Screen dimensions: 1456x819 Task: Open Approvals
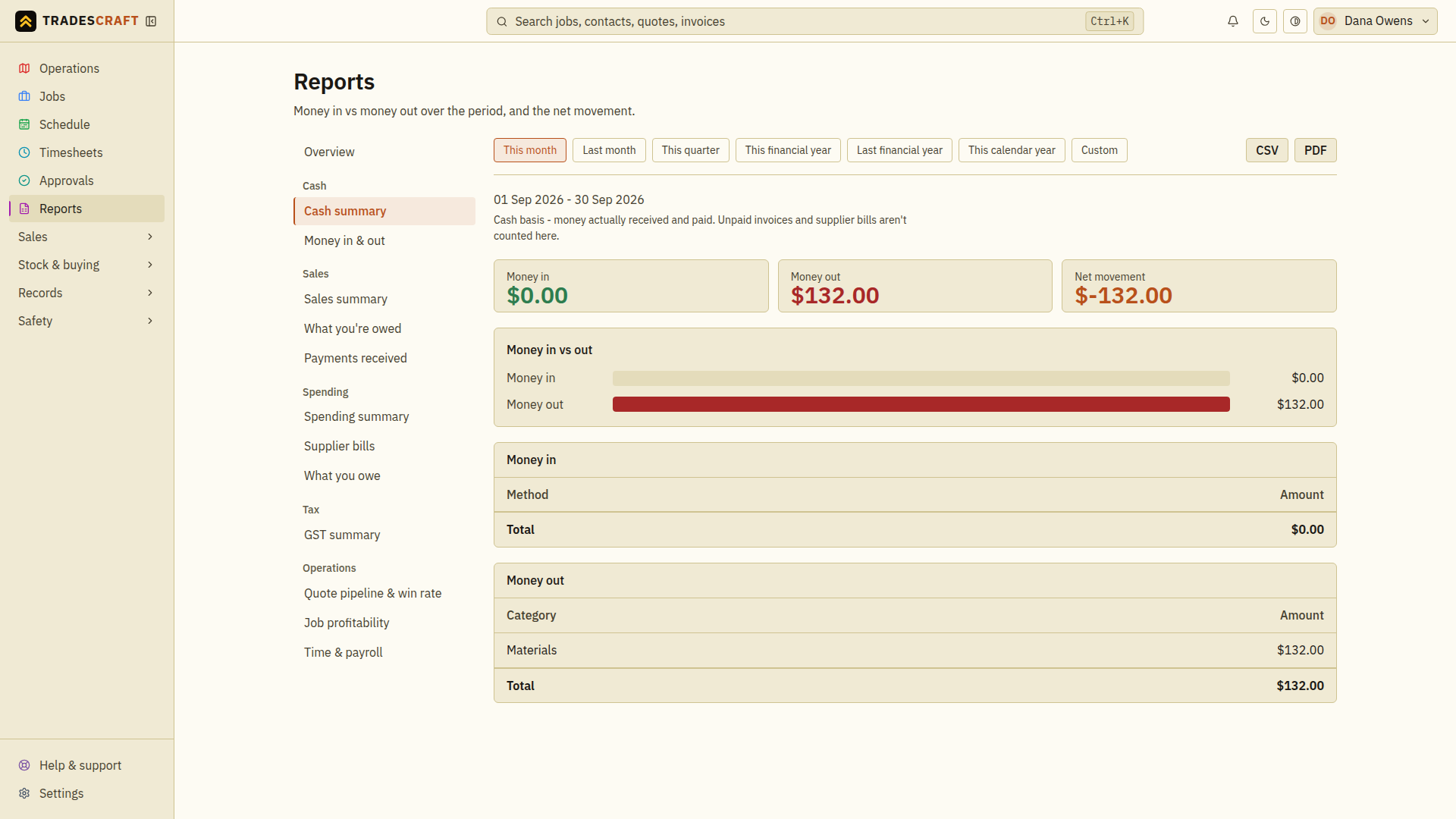86,180
